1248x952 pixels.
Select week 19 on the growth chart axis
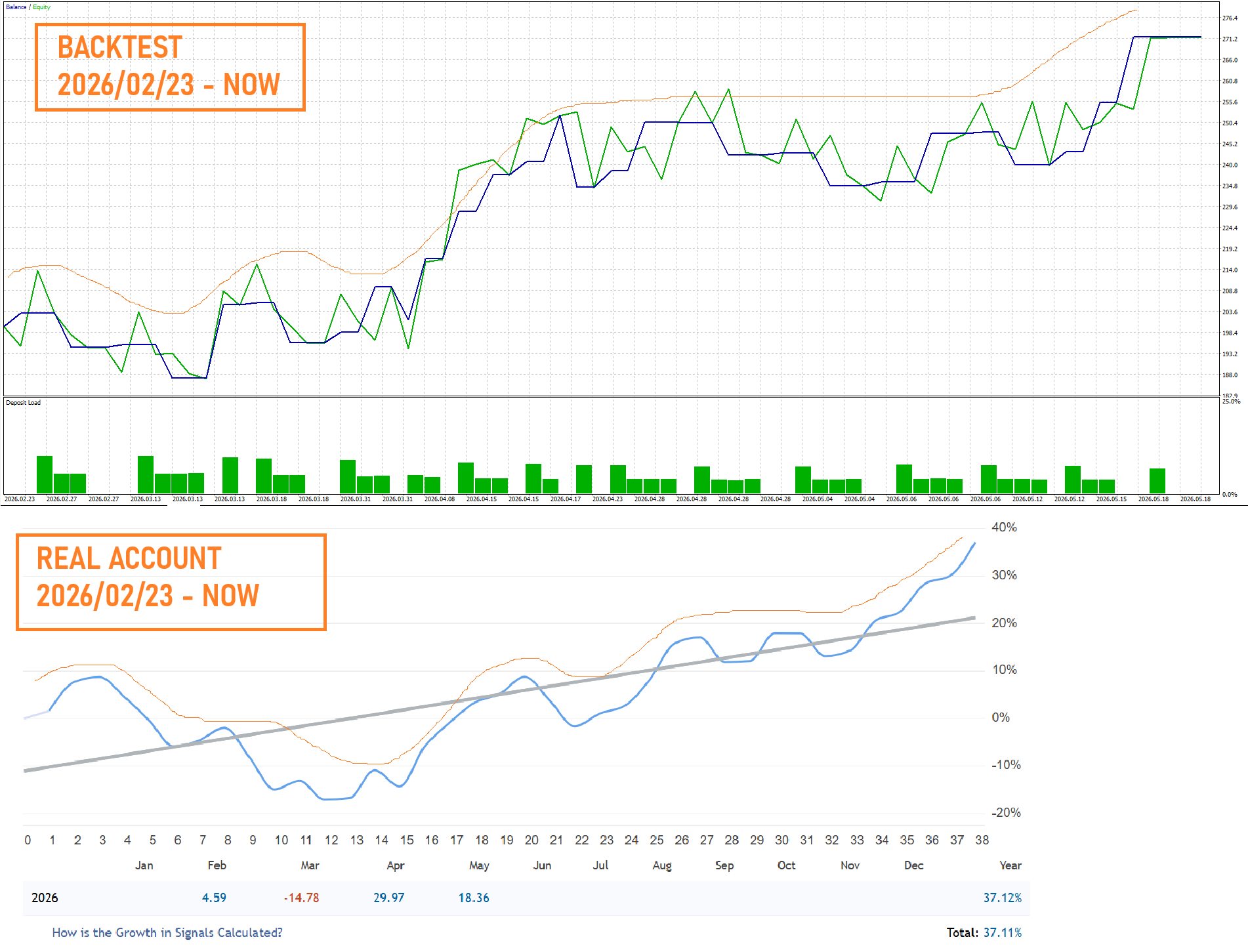coord(507,840)
